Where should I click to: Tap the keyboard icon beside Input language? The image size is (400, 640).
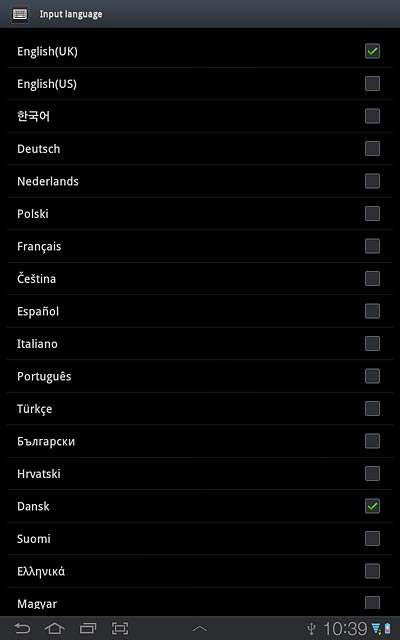coord(20,14)
